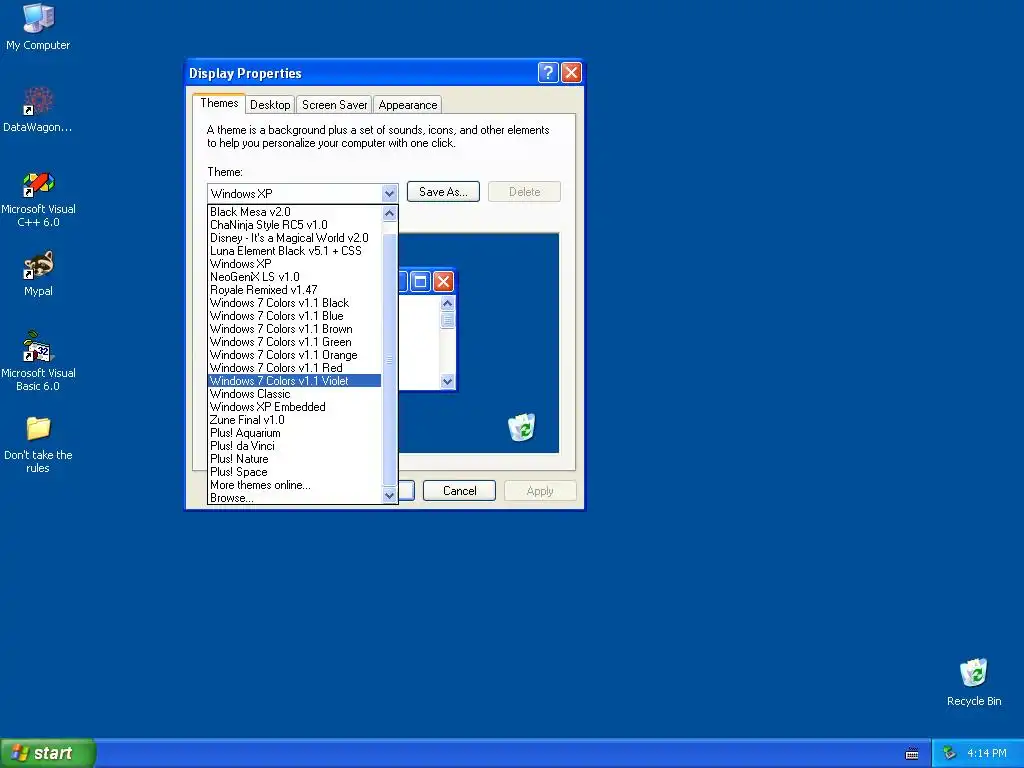Choose NeoGeniX LS v1.0 theme
This screenshot has height=768, width=1024.
(295, 277)
